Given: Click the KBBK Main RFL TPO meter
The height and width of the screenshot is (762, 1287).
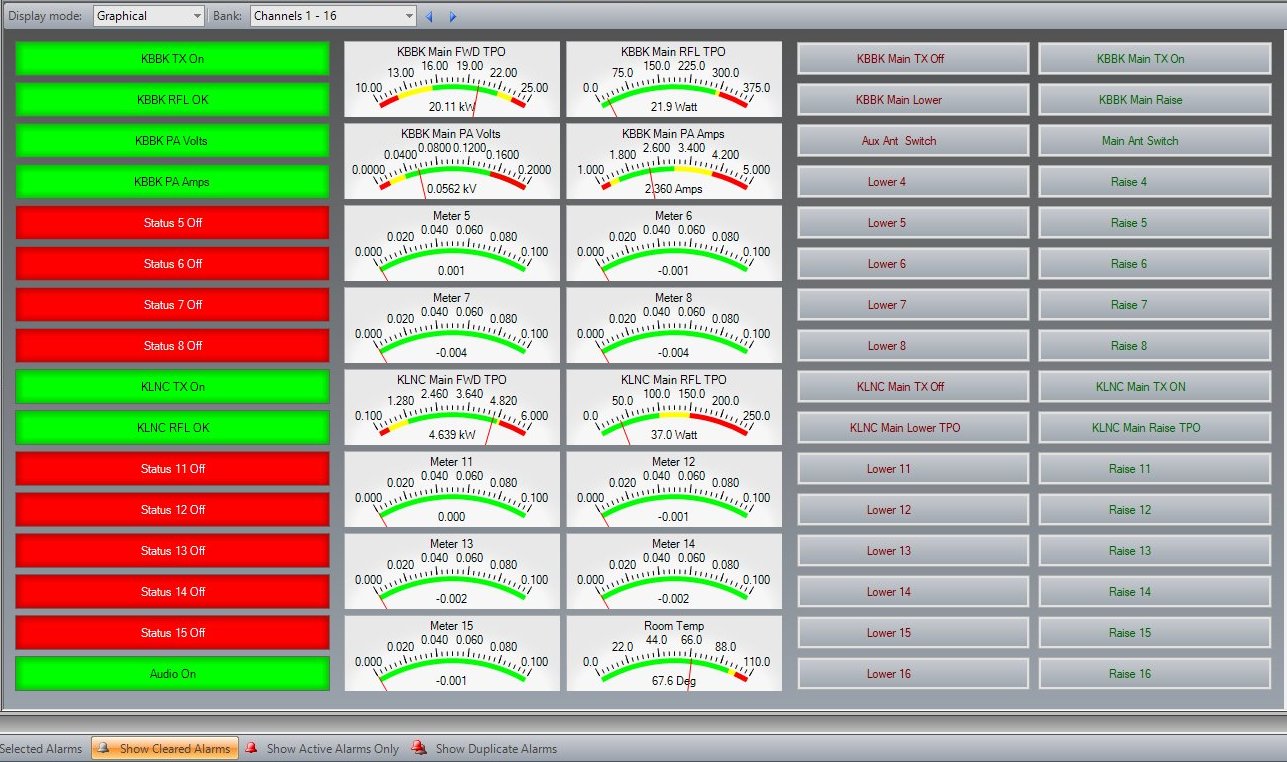Looking at the screenshot, I should [674, 80].
